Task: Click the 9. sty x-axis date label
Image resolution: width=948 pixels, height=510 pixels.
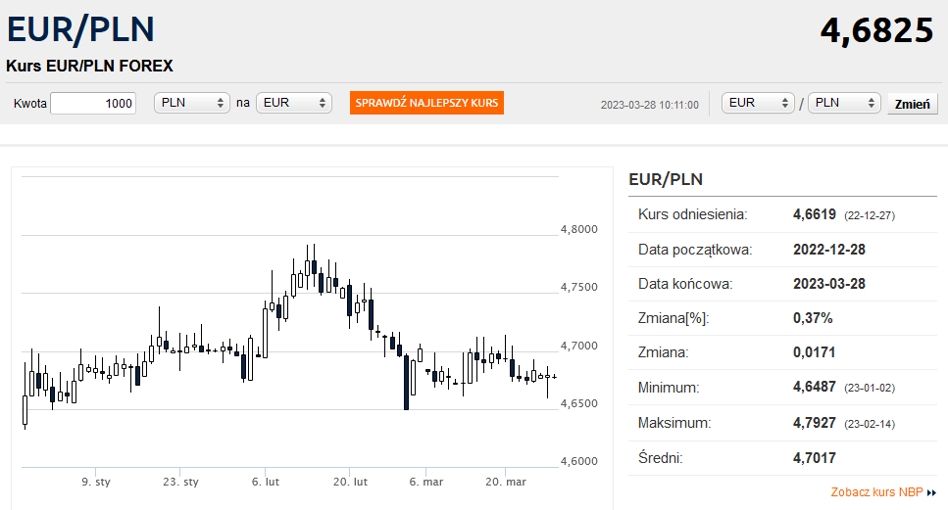Action: (x=96, y=482)
